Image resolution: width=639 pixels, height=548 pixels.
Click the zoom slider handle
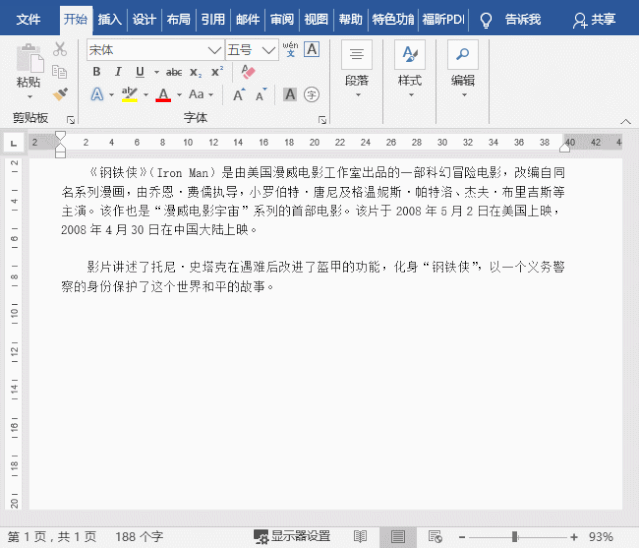tap(515, 537)
